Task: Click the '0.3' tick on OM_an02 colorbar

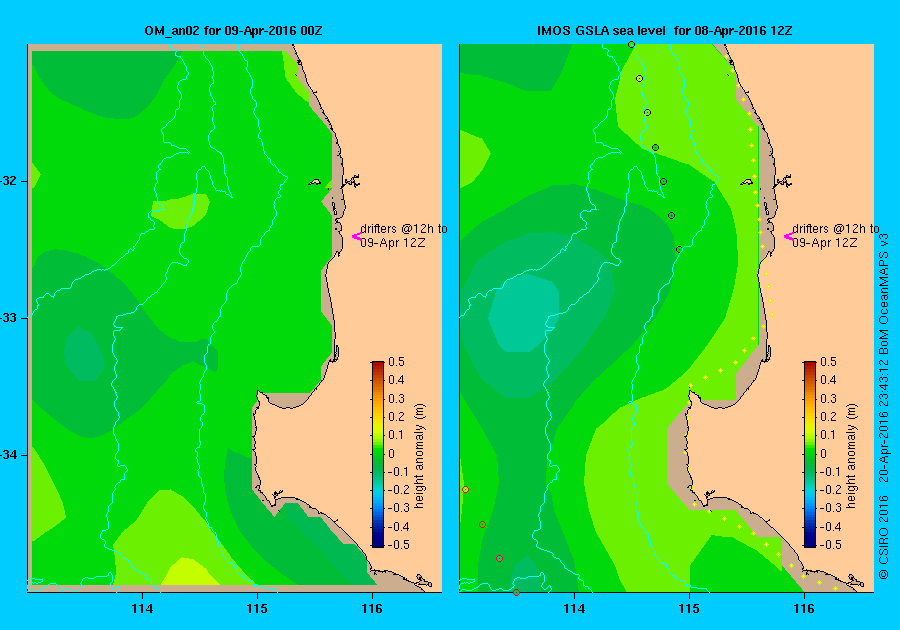Action: [397, 399]
